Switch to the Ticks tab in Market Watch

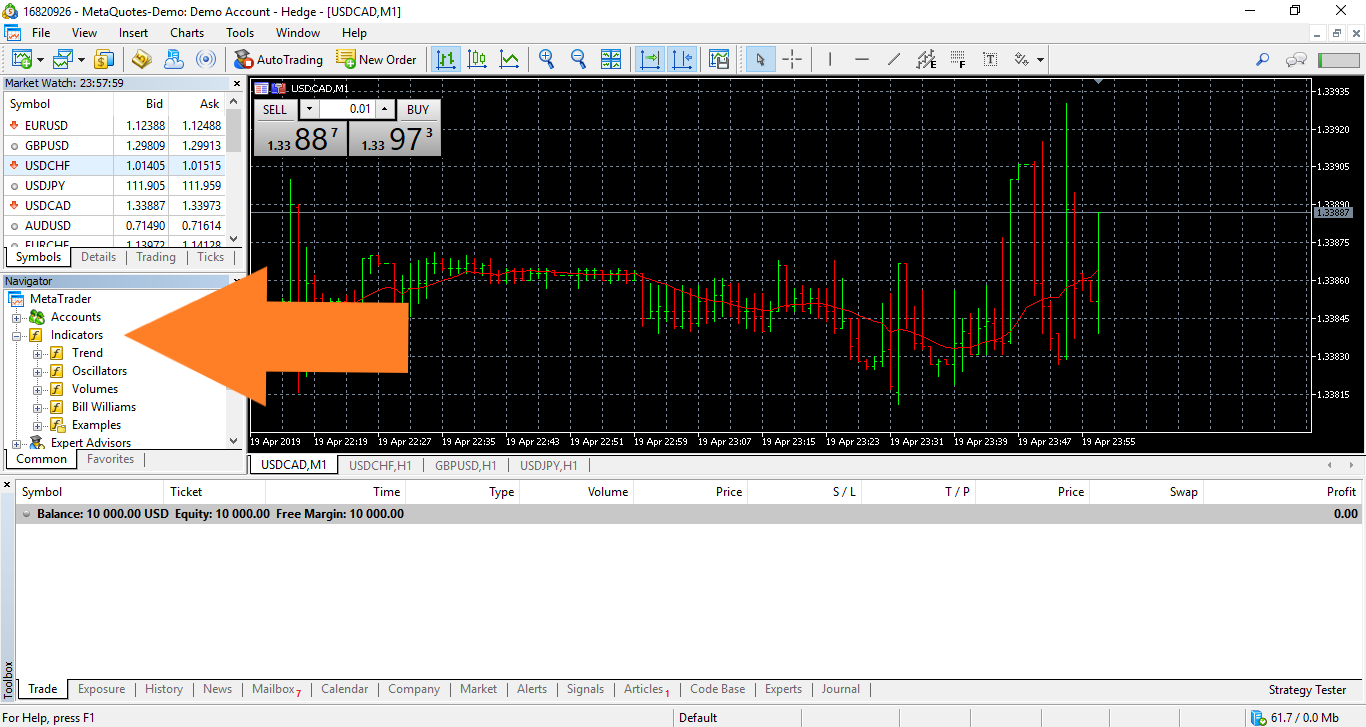click(211, 257)
